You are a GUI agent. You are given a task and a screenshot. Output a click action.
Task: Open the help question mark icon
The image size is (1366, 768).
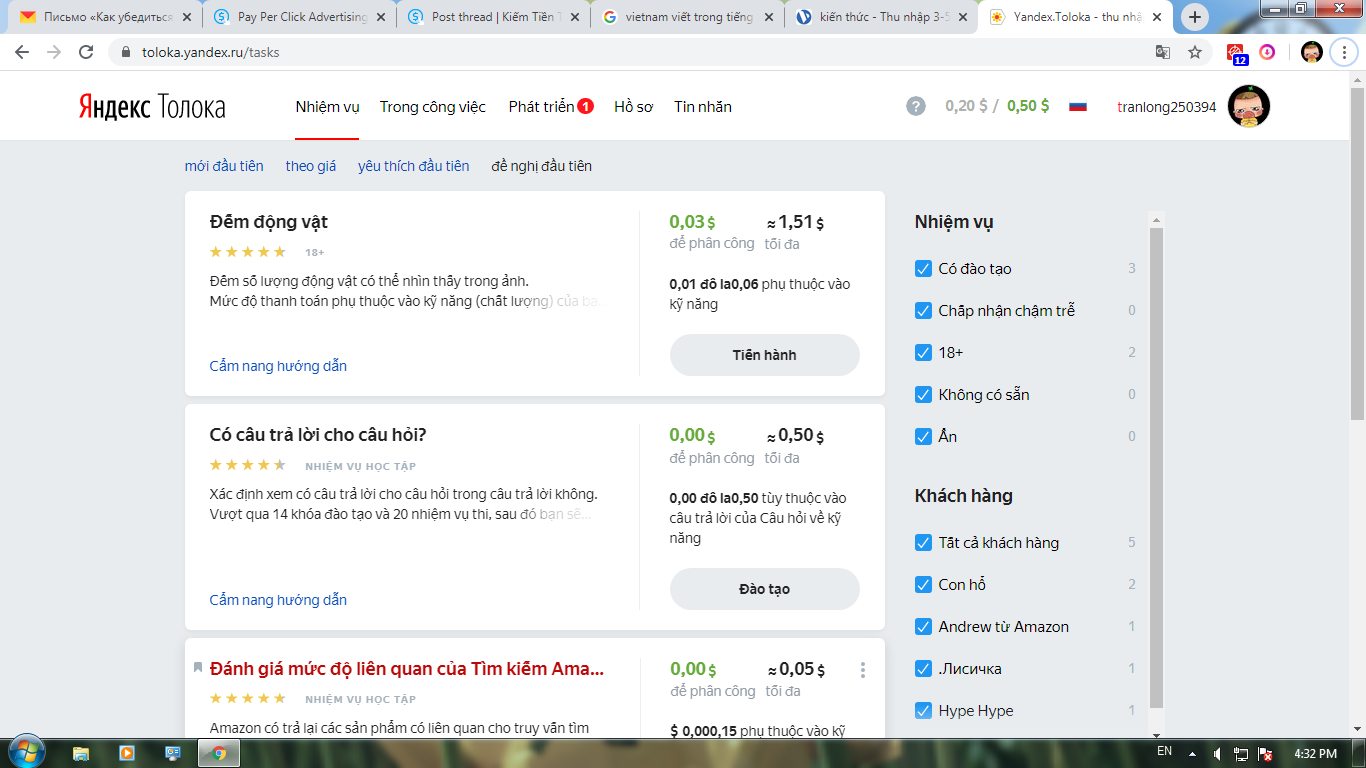pos(916,106)
